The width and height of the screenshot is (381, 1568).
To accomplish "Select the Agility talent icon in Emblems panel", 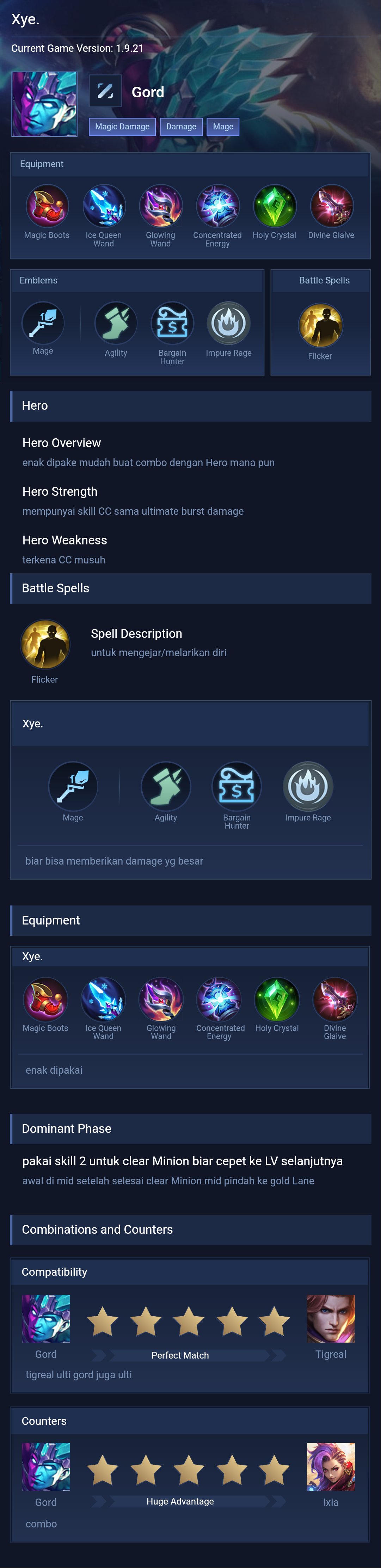I will (x=116, y=323).
